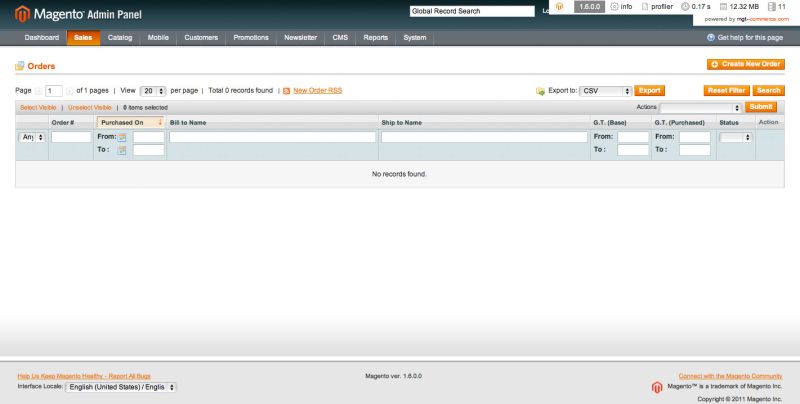Click the Purchased On To date field
The width and height of the screenshot is (800, 404).
point(148,150)
